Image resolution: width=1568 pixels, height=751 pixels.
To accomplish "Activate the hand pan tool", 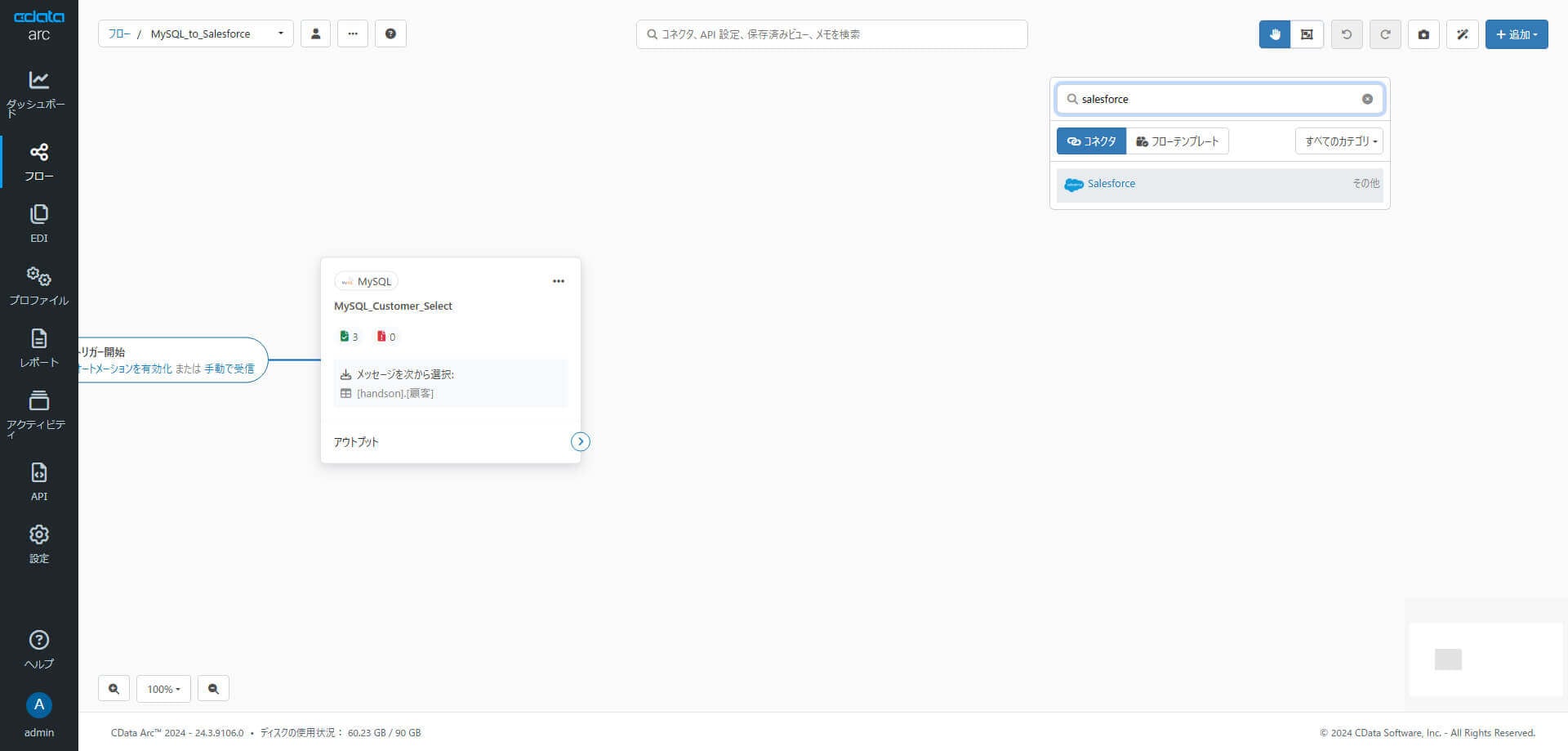I will (x=1275, y=34).
